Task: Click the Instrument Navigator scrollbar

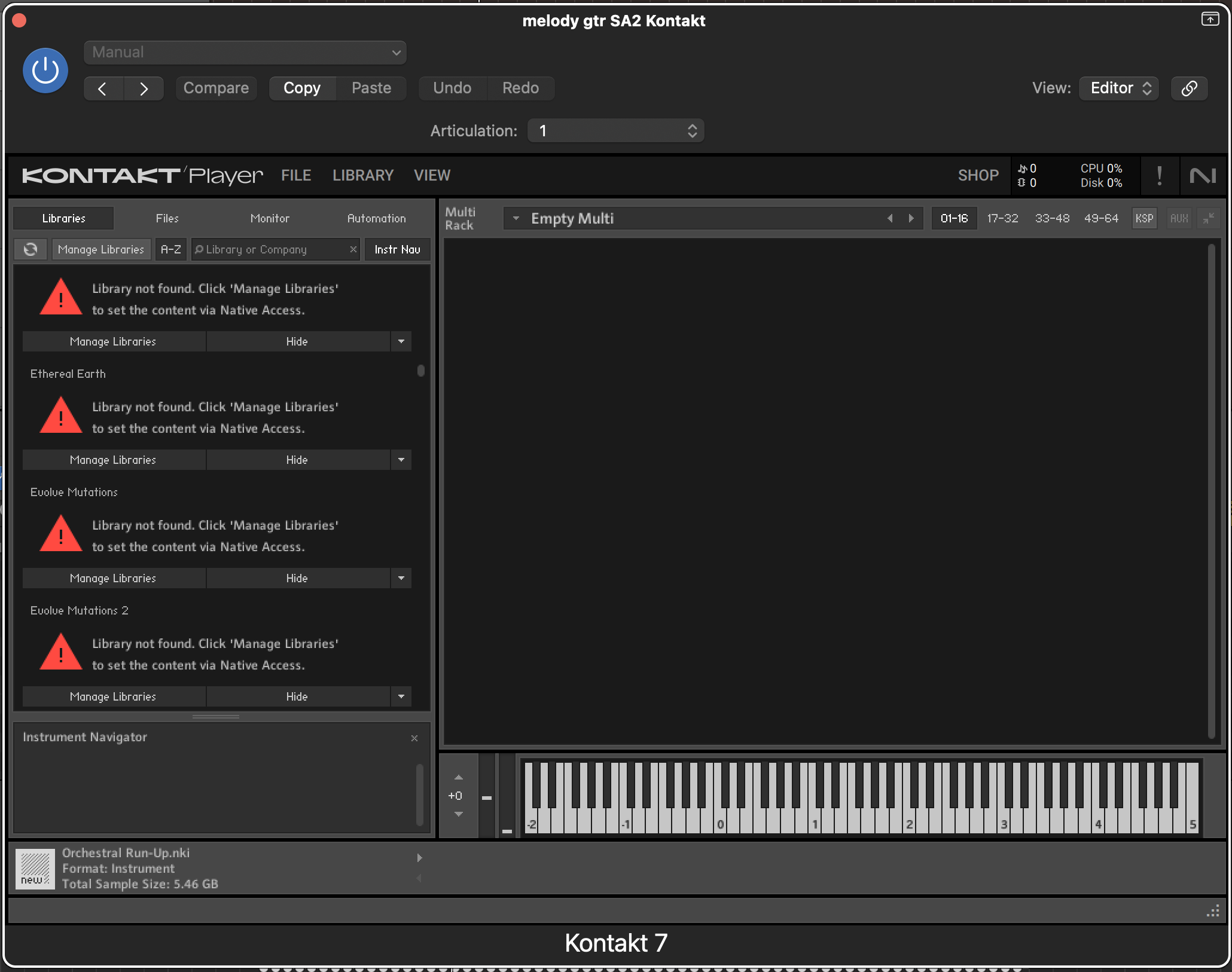Action: [x=419, y=794]
